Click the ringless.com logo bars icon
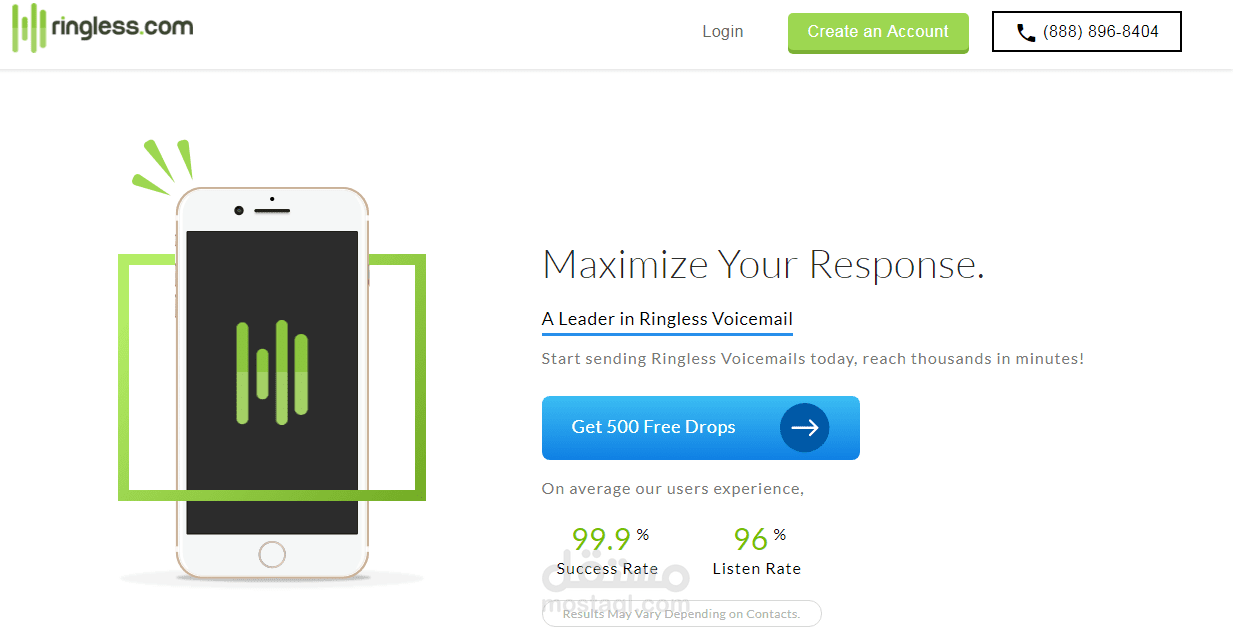 point(28,28)
